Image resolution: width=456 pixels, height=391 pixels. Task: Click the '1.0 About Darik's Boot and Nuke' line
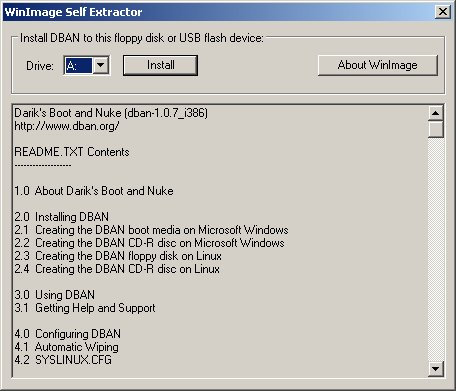[94, 191]
